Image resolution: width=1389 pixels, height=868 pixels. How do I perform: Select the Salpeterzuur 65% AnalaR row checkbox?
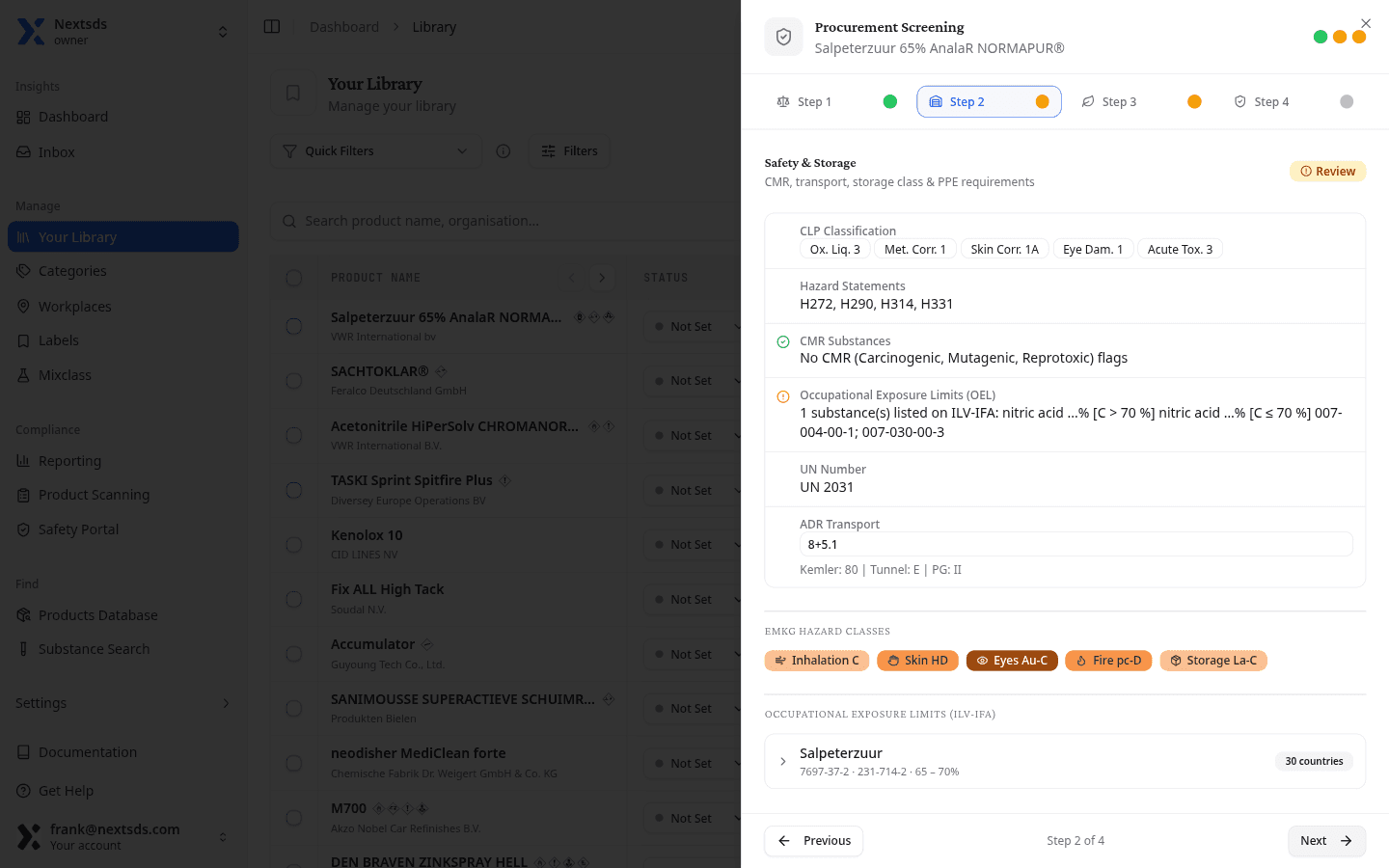[x=294, y=326]
